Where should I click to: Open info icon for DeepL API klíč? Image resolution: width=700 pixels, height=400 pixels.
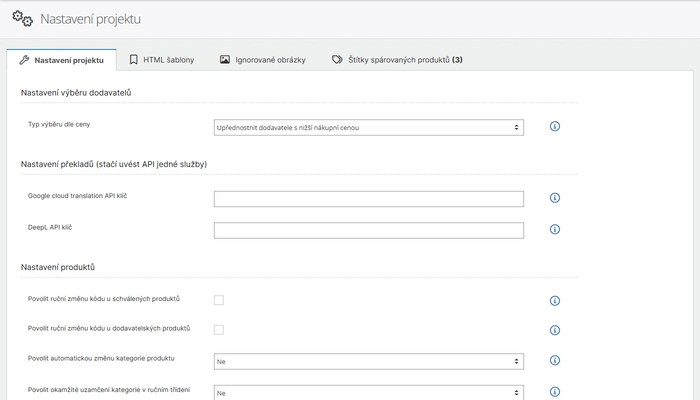(554, 229)
